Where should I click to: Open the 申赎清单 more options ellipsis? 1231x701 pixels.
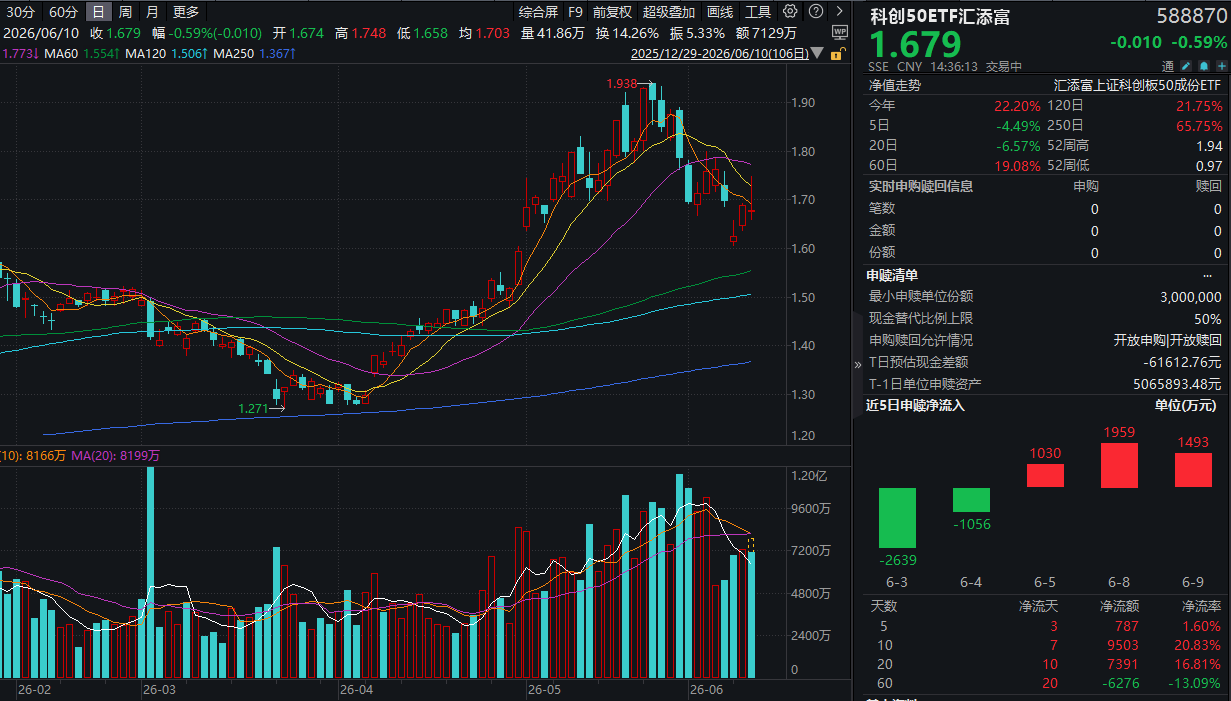pyautogui.click(x=1210, y=275)
